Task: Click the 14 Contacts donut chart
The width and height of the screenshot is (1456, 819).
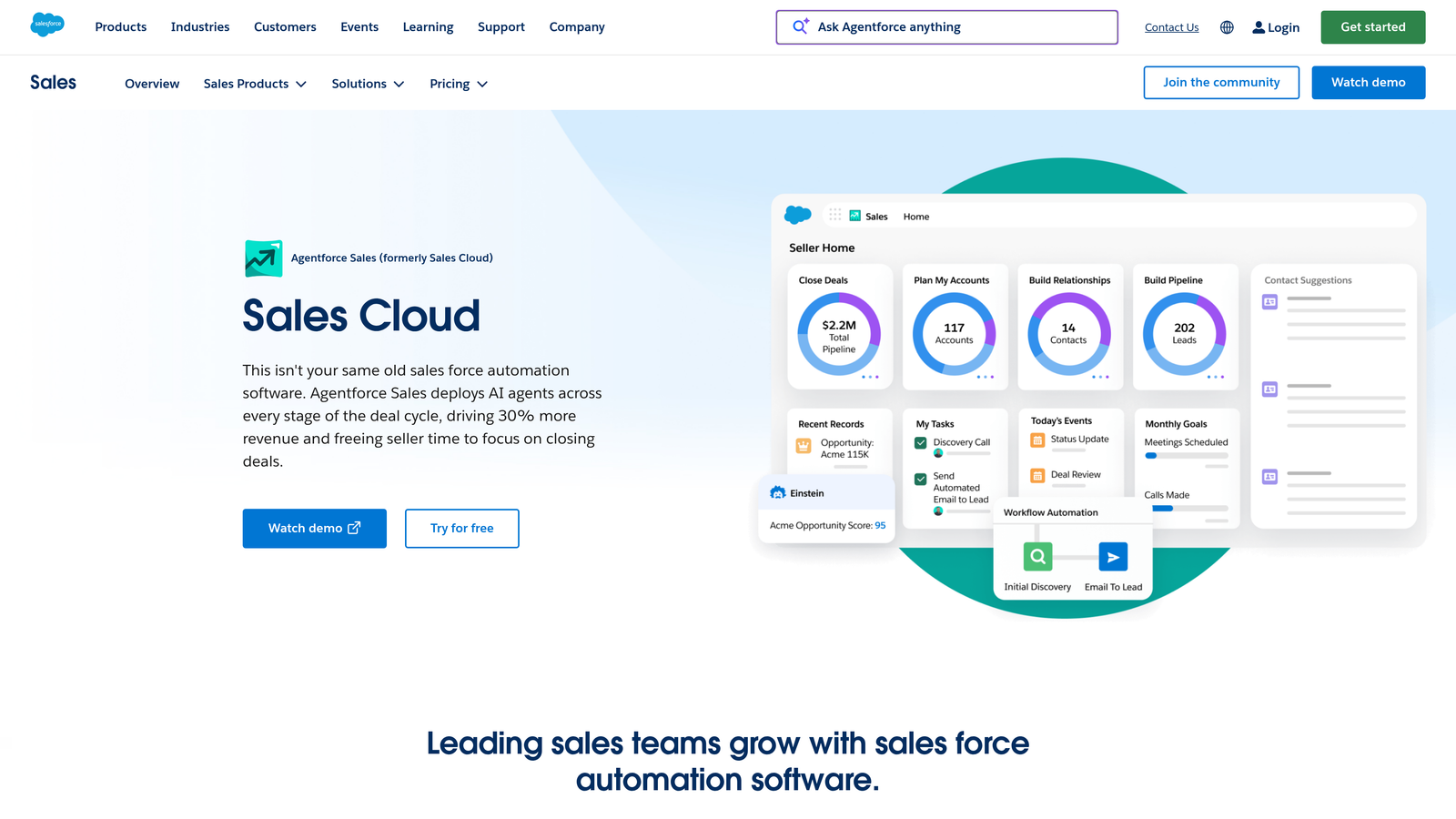Action: click(x=1069, y=334)
